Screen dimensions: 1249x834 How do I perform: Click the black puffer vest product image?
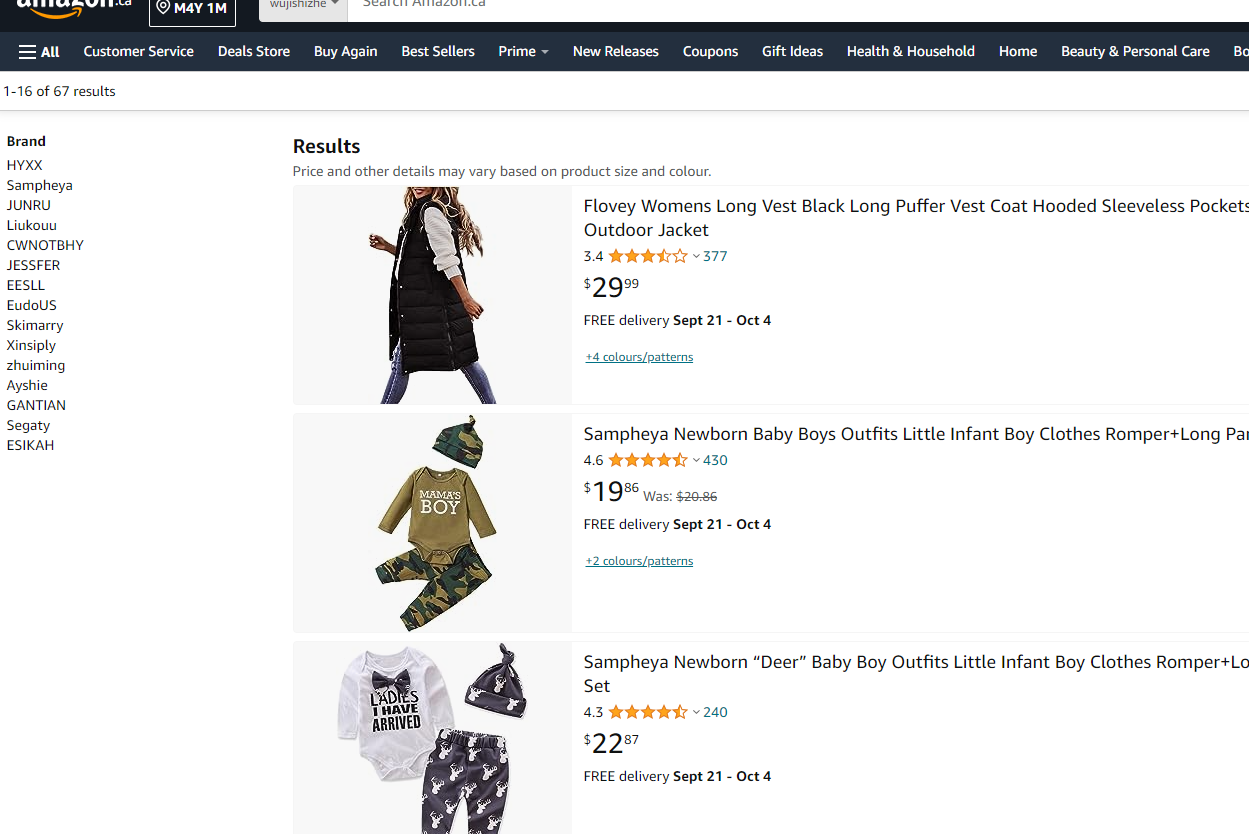pos(432,295)
